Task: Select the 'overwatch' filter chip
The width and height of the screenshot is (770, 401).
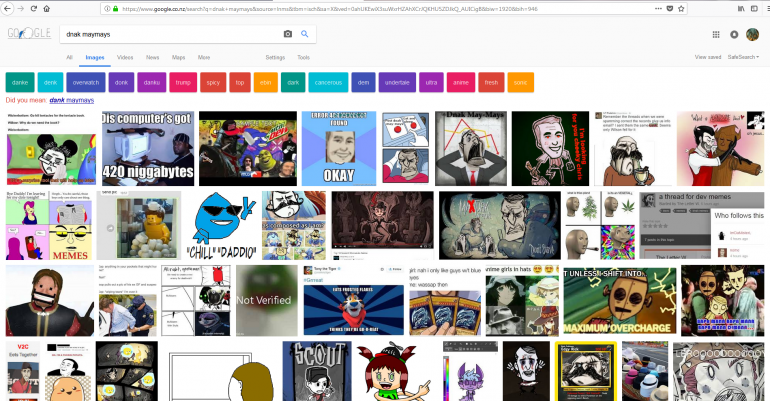Action: (86, 82)
